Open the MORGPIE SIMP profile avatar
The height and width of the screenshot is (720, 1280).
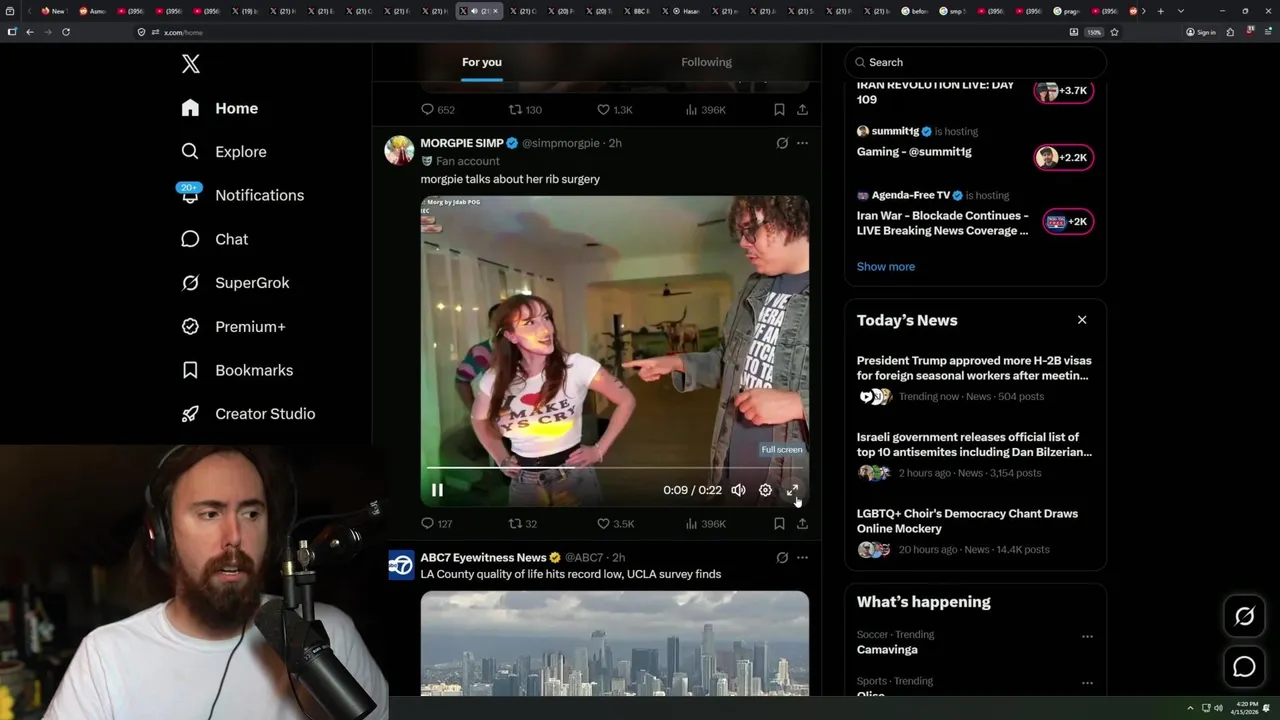click(x=400, y=150)
